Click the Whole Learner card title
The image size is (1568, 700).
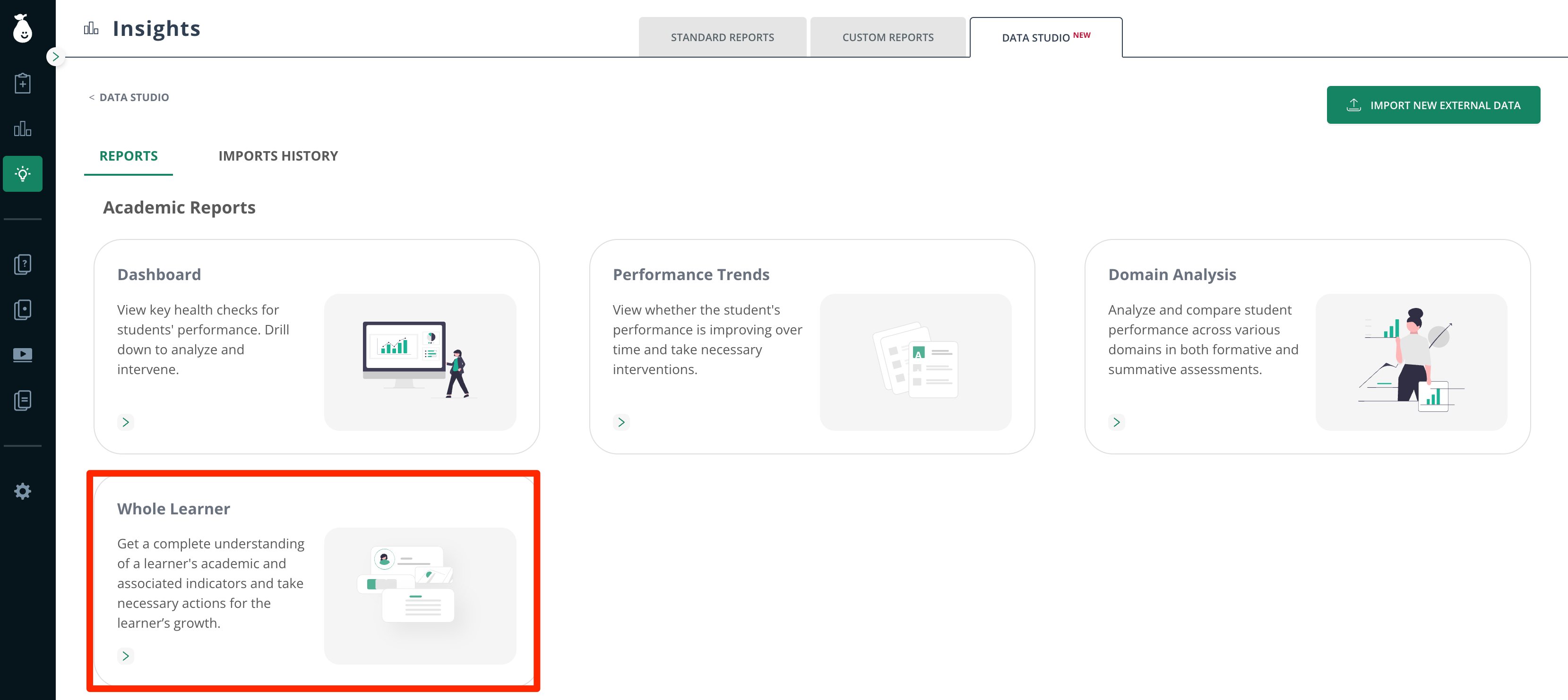(x=173, y=509)
